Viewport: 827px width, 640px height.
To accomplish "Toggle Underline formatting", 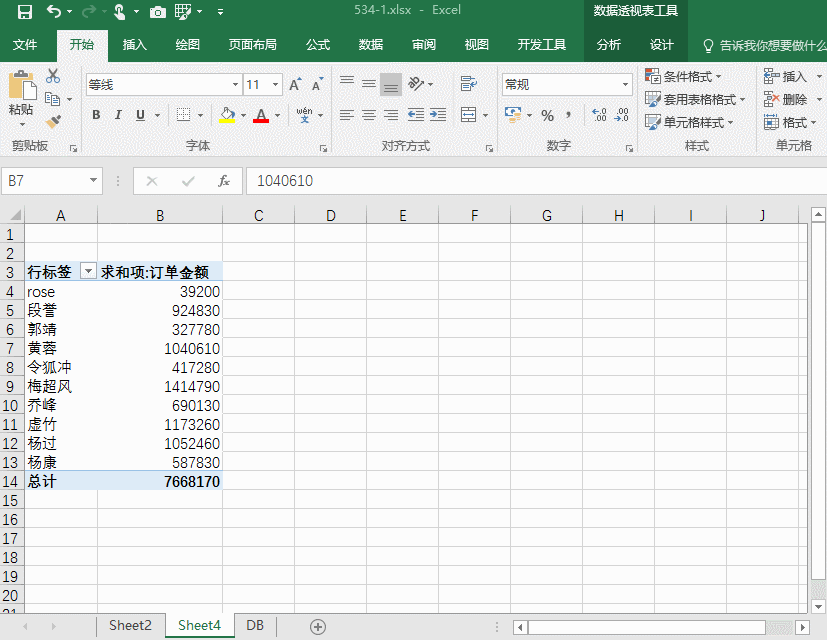I will [x=140, y=115].
